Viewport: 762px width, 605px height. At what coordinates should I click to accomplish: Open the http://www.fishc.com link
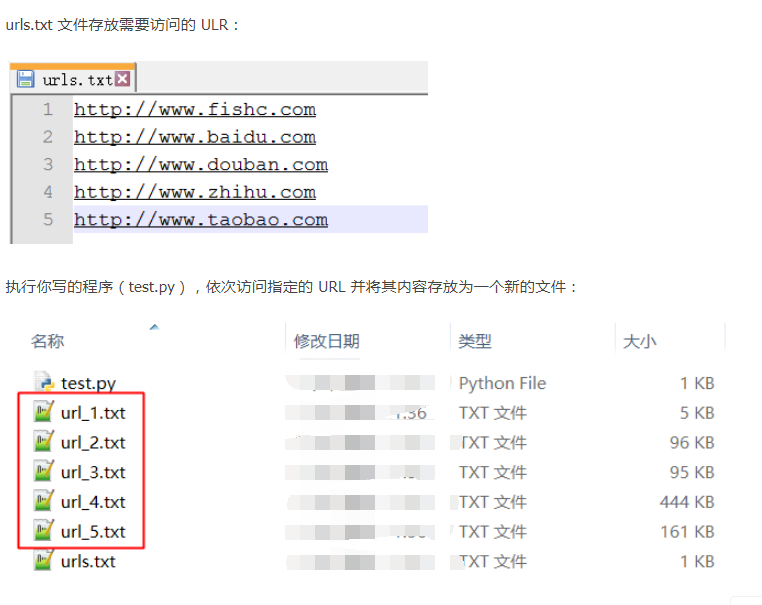pos(194,110)
